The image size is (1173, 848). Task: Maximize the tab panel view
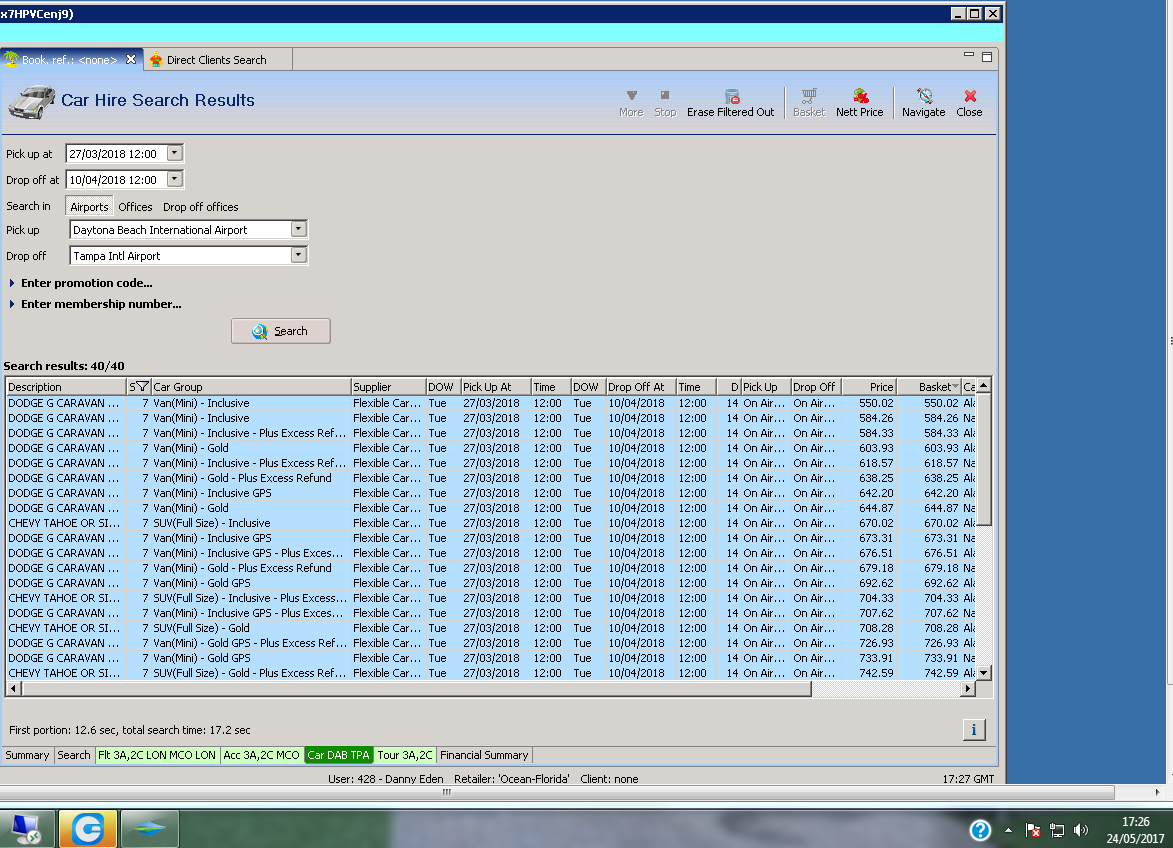[x=987, y=56]
